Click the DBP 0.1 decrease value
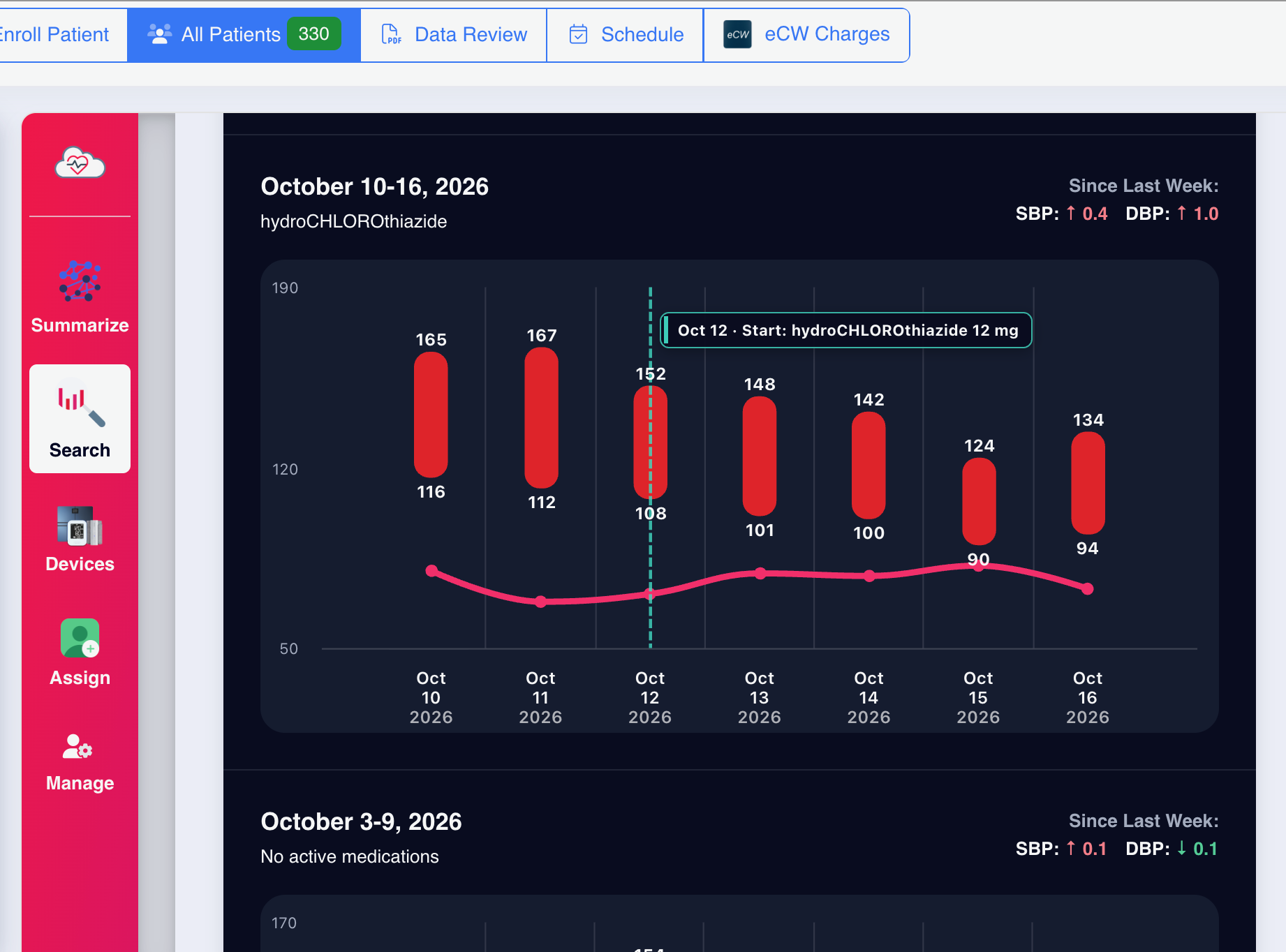 (1197, 849)
